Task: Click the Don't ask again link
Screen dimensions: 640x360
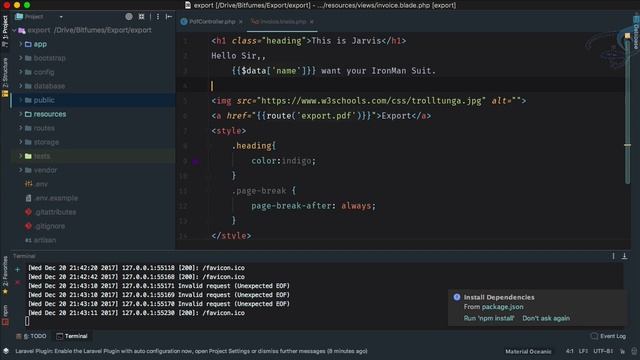Action: (546, 318)
